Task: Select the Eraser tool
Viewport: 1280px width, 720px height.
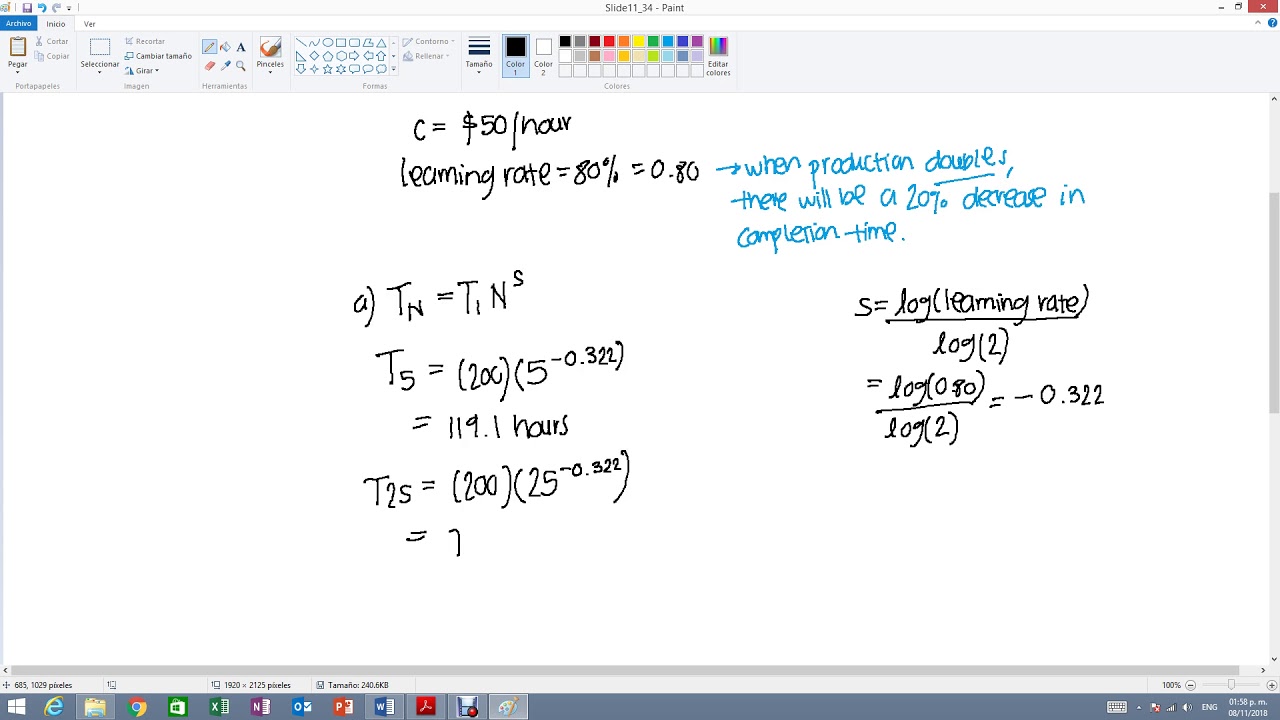Action: tap(209, 66)
